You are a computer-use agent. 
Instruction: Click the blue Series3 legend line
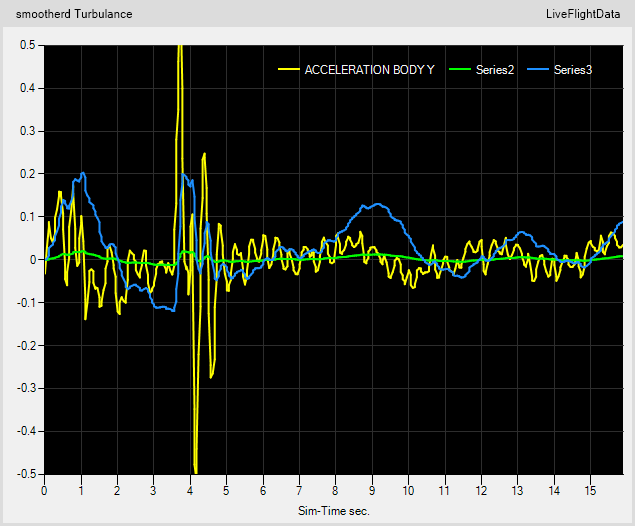coord(538,70)
